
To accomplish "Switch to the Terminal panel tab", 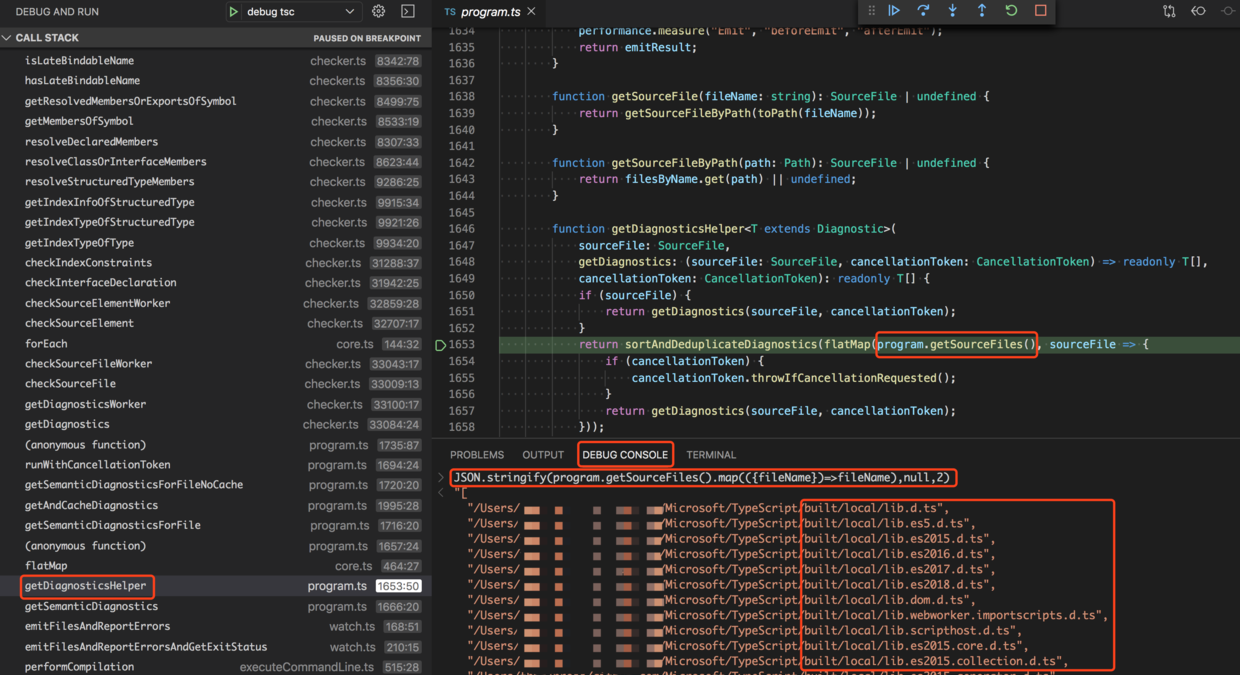I will (x=711, y=455).
